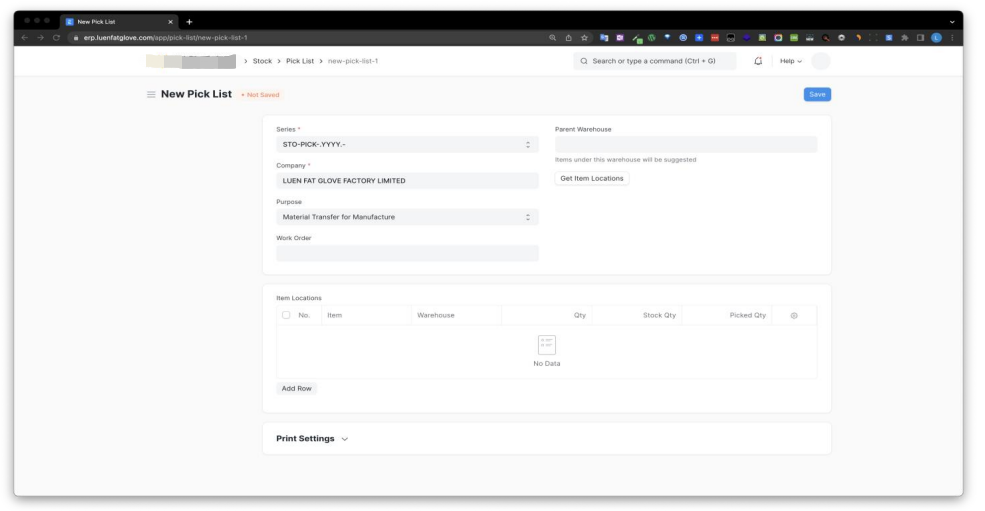The height and width of the screenshot is (511, 985).
Task: Go to Stock in the breadcrumb
Action: 263,61
